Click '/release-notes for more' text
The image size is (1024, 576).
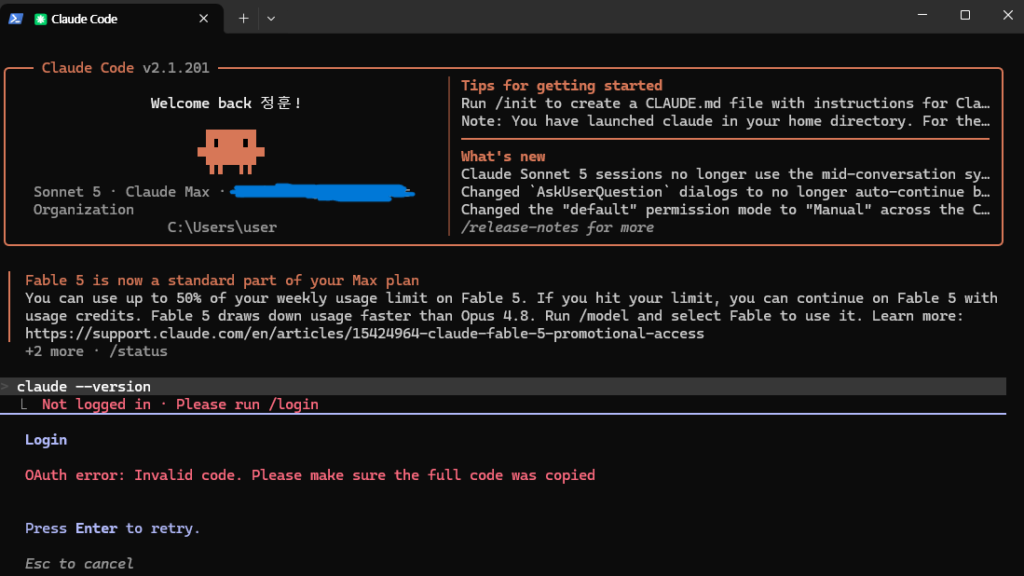557,227
